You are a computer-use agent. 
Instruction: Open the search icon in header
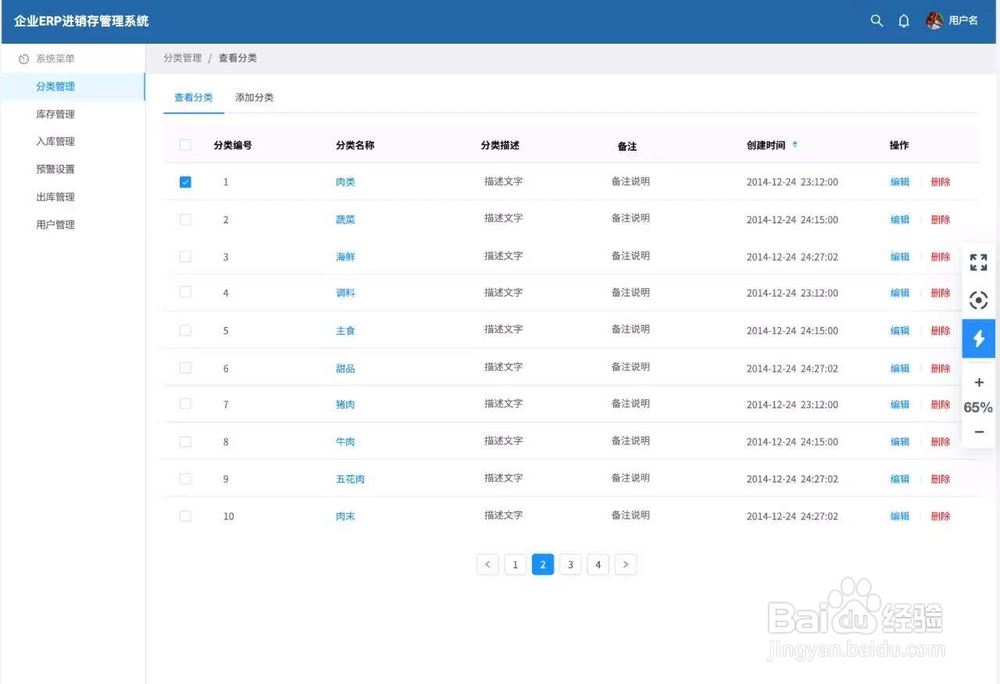click(x=877, y=21)
